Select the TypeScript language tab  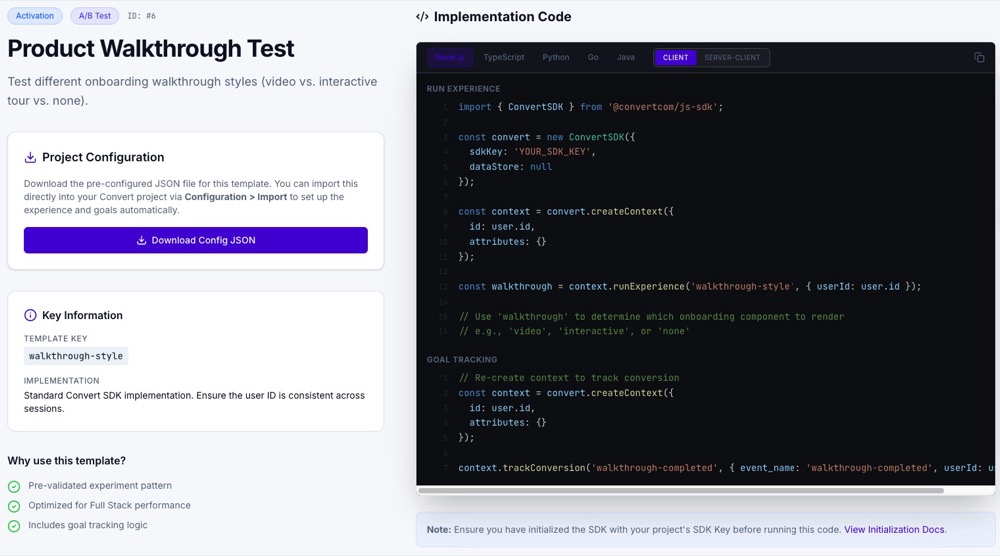(x=504, y=58)
